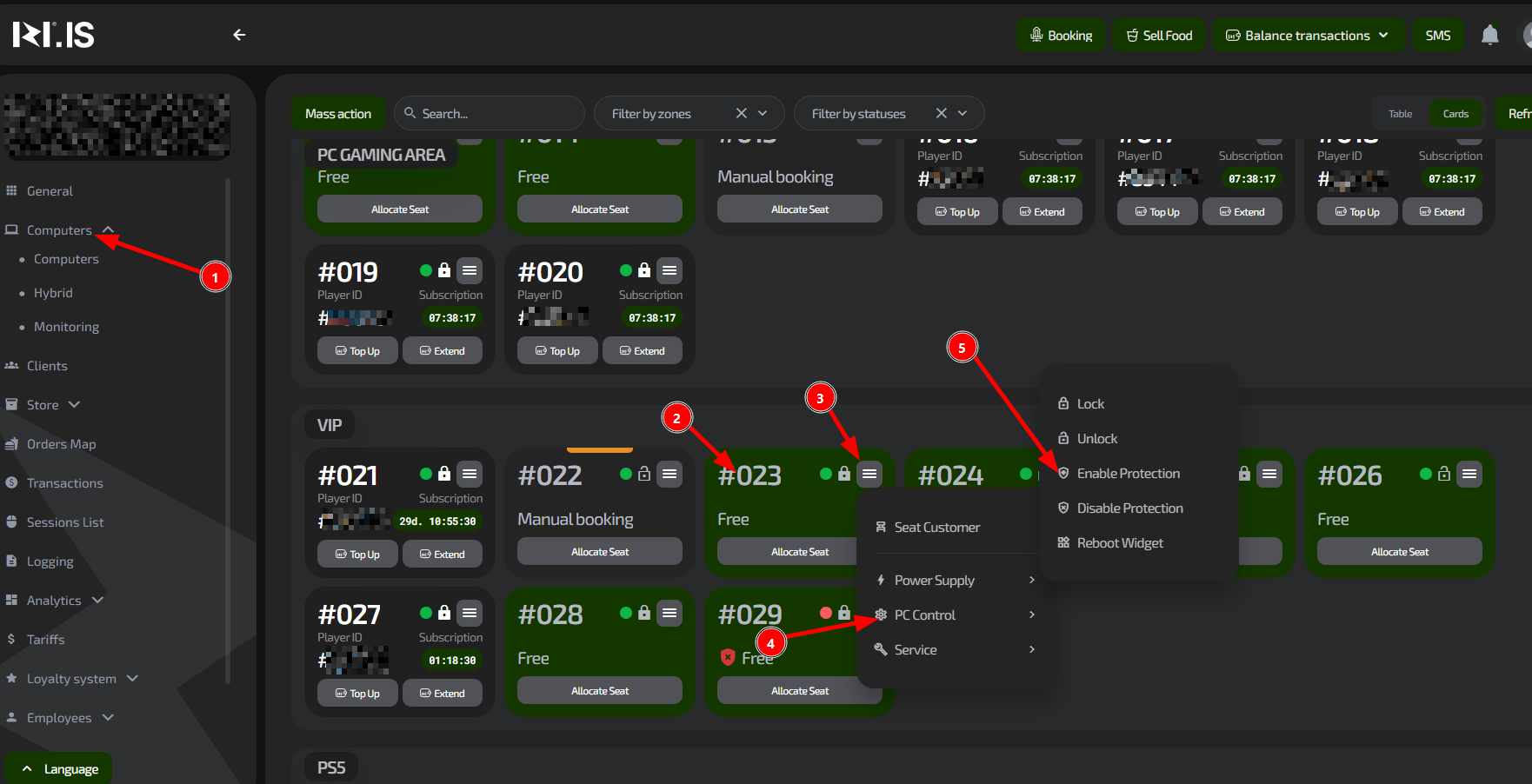Select Enable Protection from submenu
1532x784 pixels.
[1128, 474]
